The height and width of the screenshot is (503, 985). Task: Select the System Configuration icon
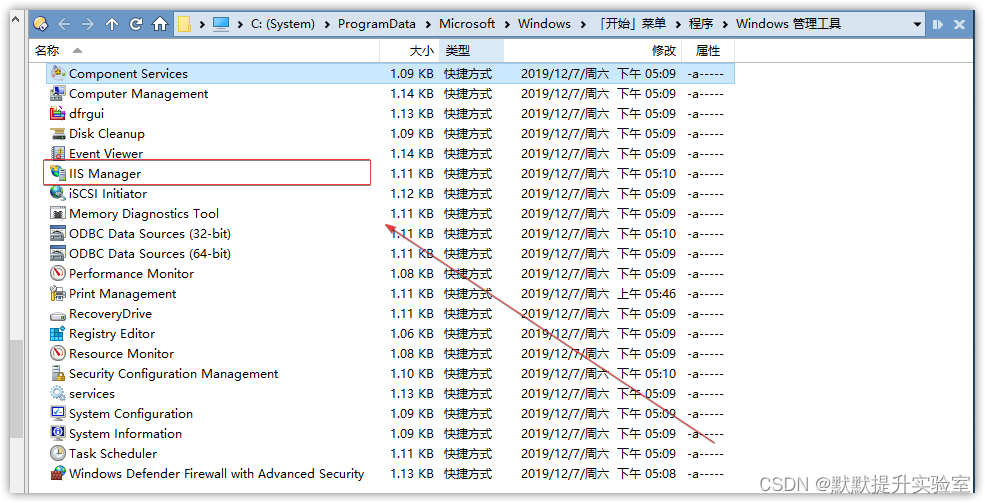(58, 414)
